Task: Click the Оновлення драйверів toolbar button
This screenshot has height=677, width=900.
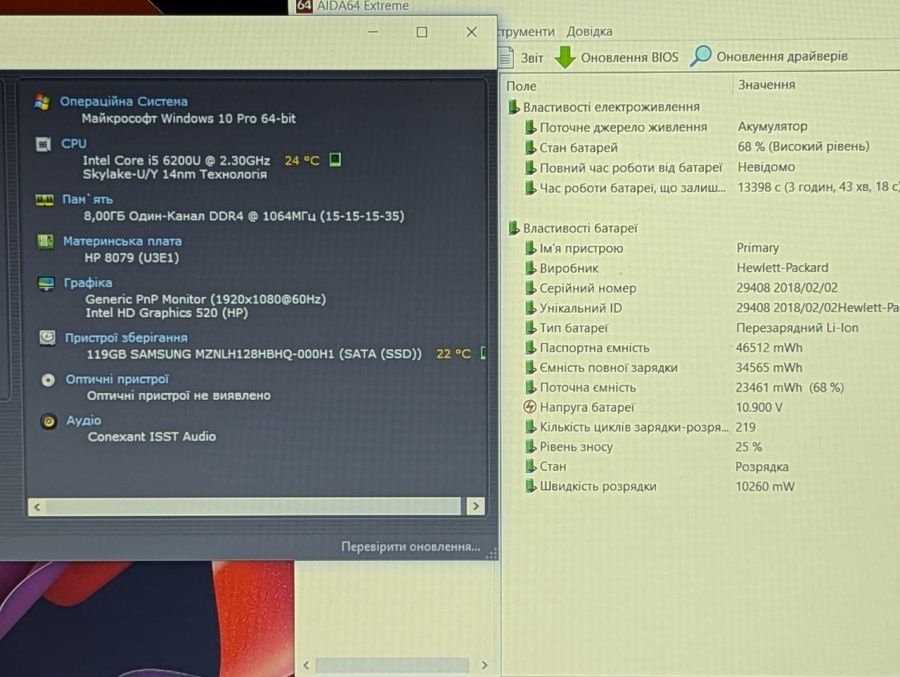Action: [769, 56]
